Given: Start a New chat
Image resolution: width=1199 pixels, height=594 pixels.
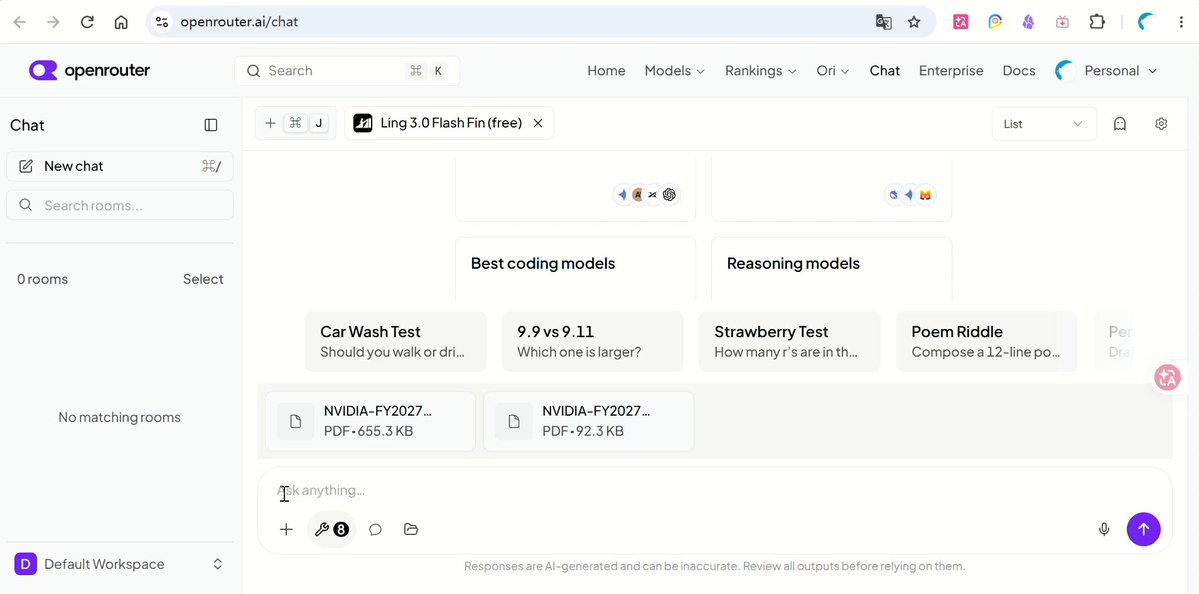Looking at the screenshot, I should [119, 166].
